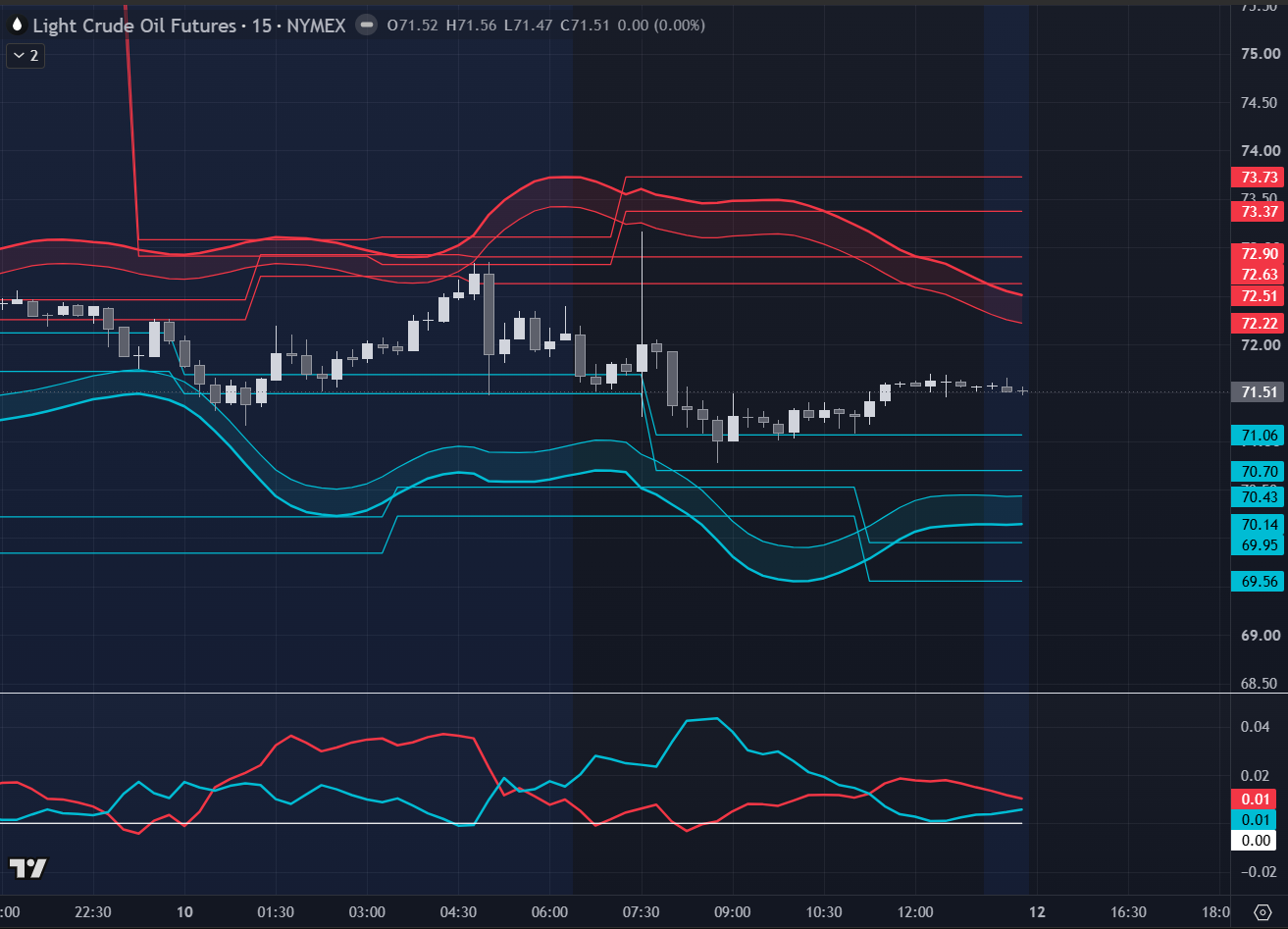
Task: Click the crude oil drop symbol icon
Action: coord(17,26)
